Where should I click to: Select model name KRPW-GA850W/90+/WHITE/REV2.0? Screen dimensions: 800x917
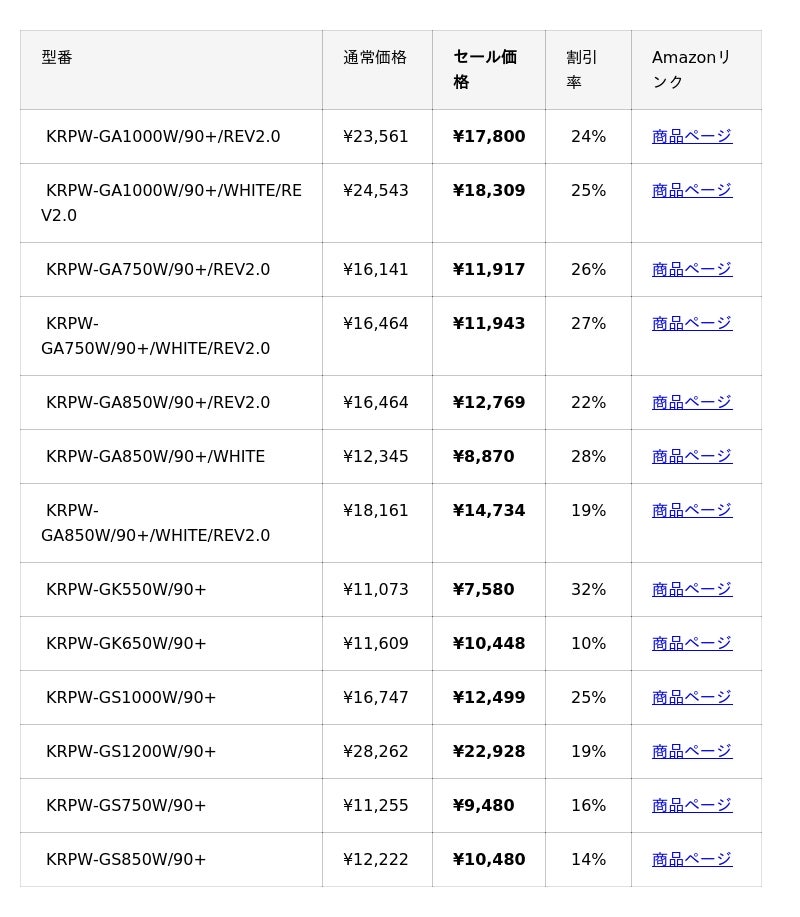coord(156,523)
